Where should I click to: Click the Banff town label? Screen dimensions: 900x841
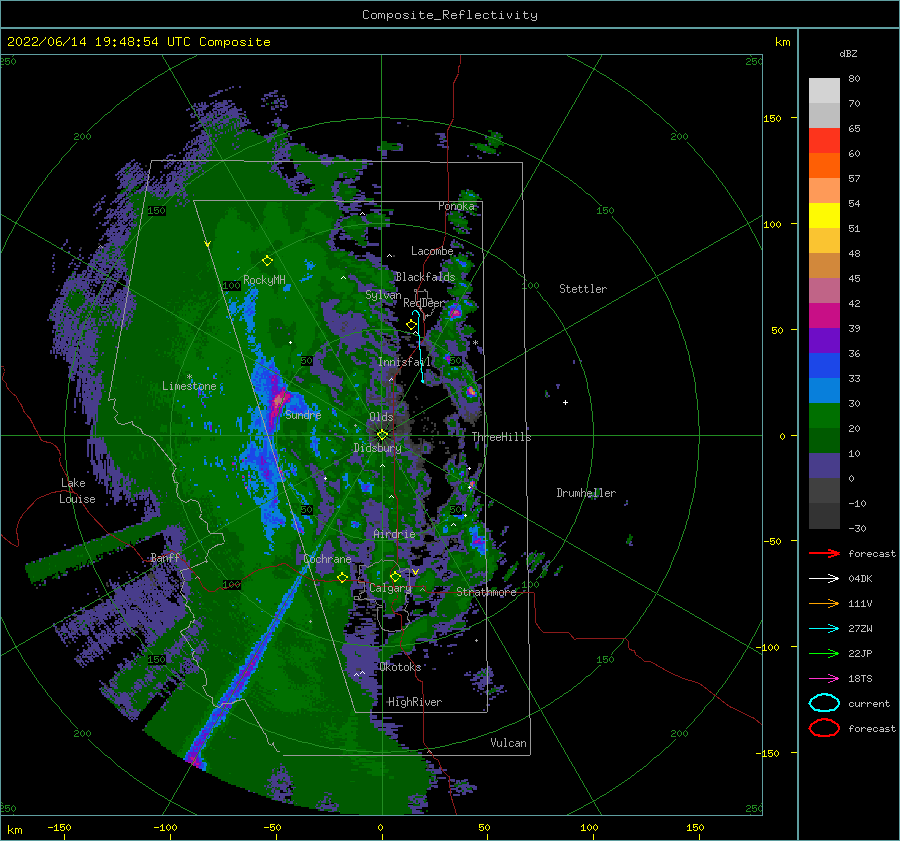coord(165,557)
